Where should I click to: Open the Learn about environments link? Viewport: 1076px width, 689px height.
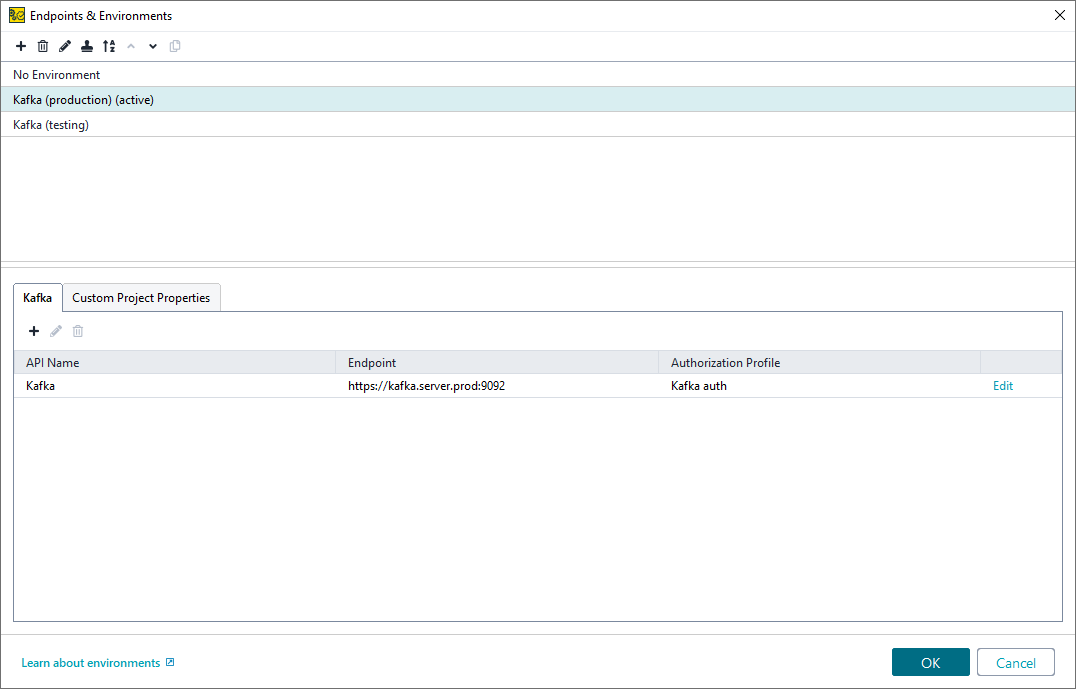tap(91, 663)
